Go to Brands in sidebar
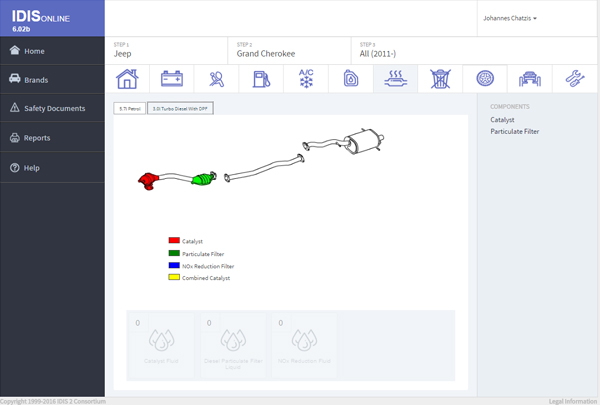The image size is (600, 405). tap(52, 80)
